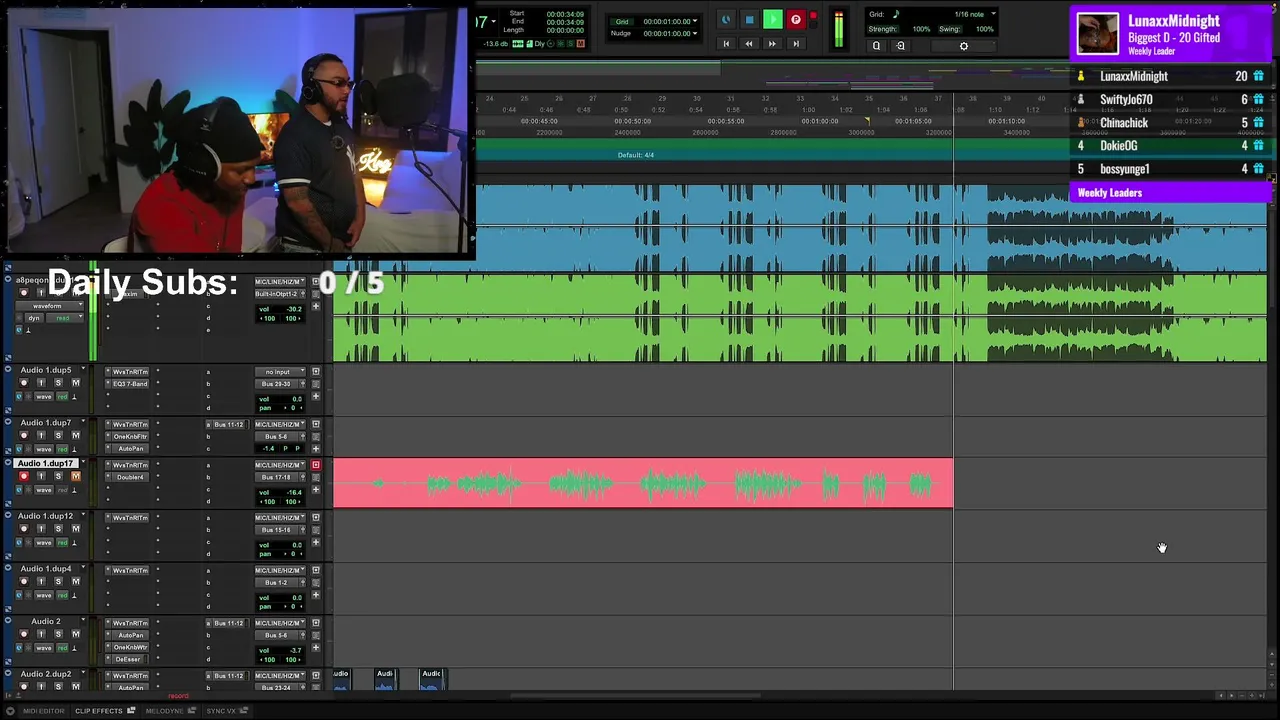Click the output window icon on Audio 1.dup5
The image size is (1280, 720).
(x=316, y=372)
